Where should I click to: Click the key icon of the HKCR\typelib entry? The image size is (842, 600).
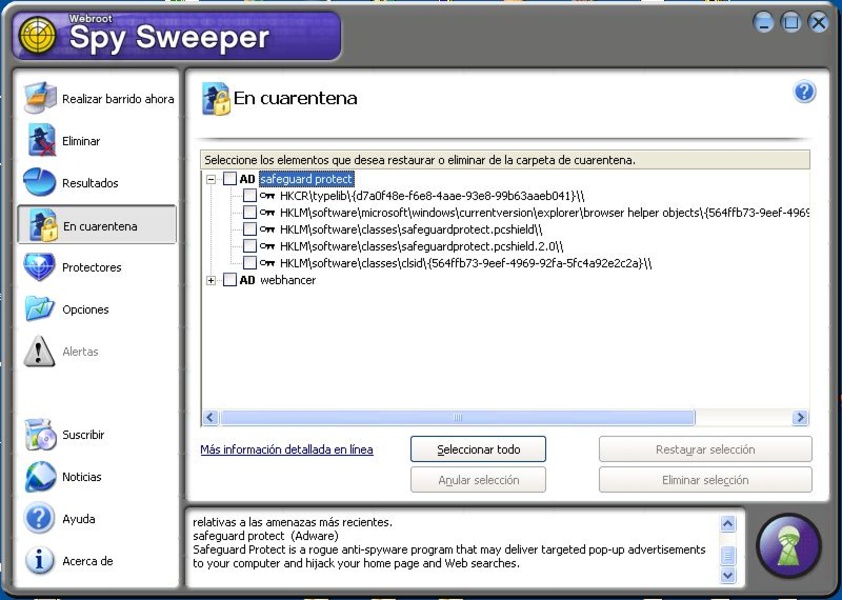(x=267, y=196)
